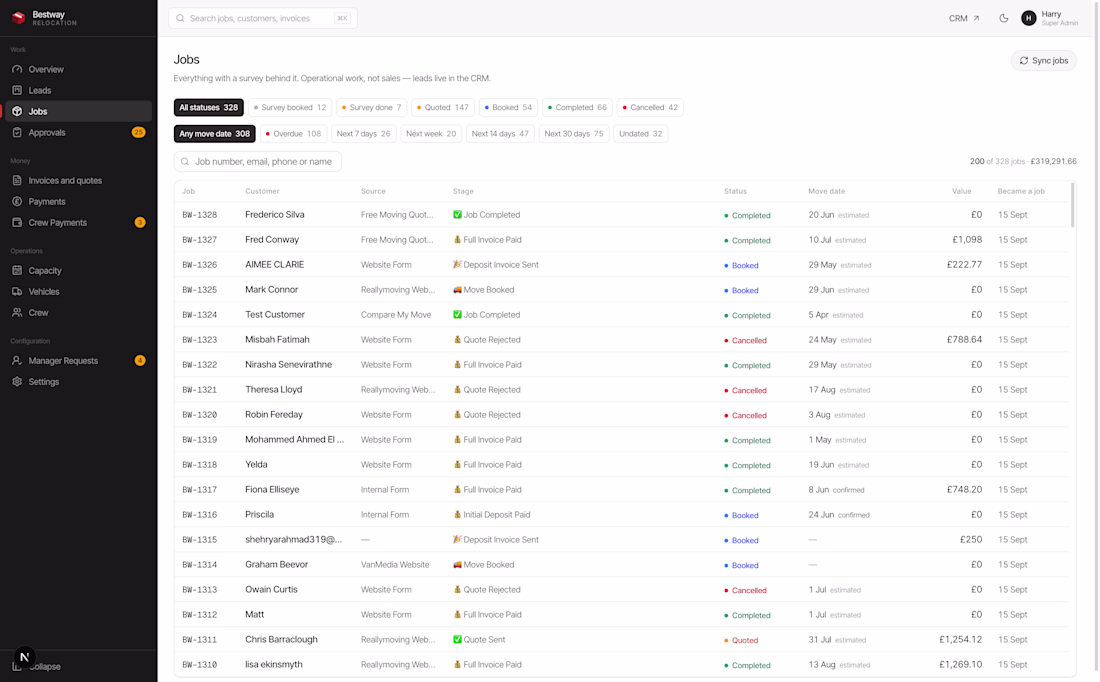Filter by Booked 54 status
Image resolution: width=1100 pixels, height=682 pixels.
[508, 107]
